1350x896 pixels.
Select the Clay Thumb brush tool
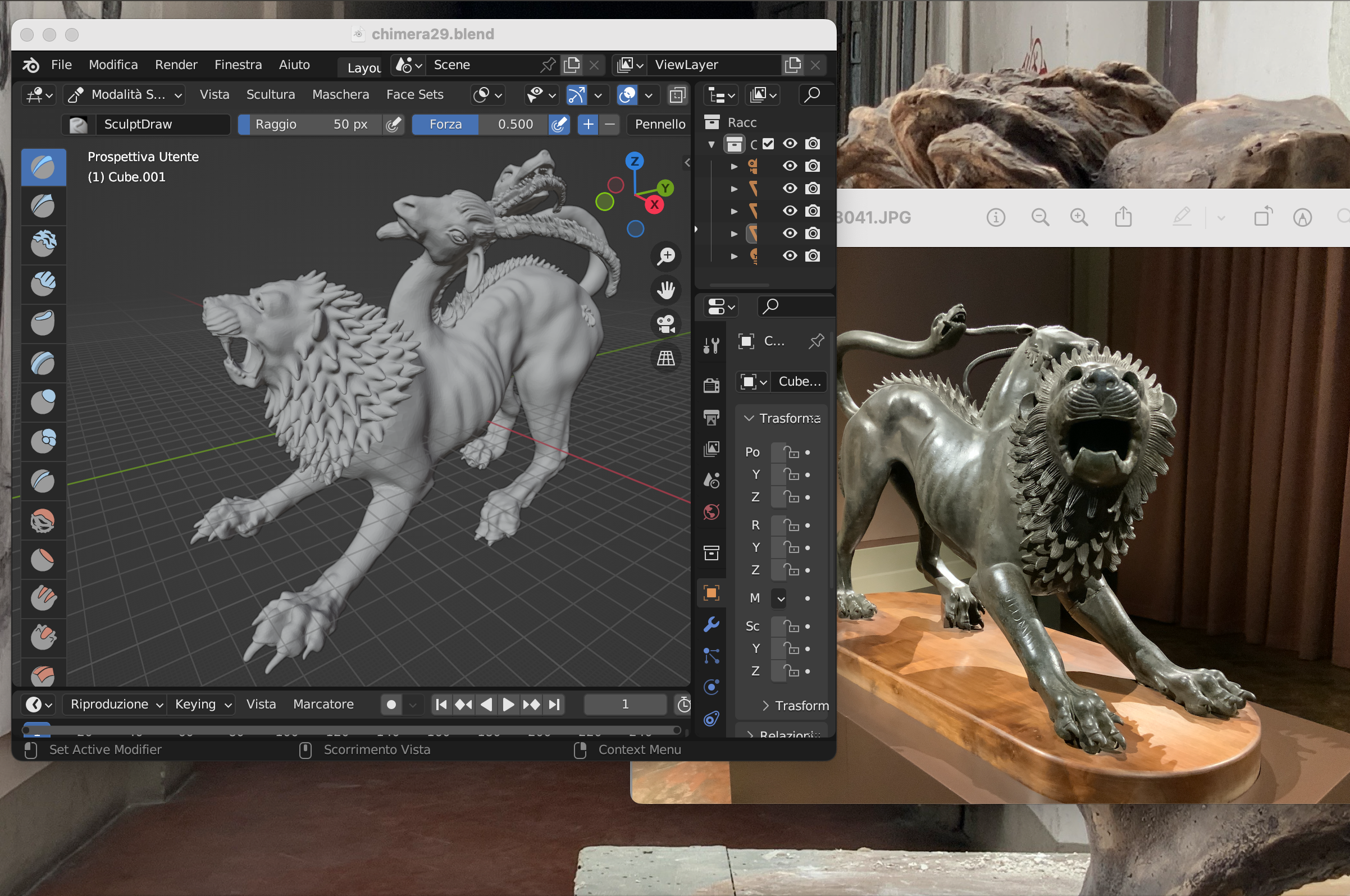point(43,323)
